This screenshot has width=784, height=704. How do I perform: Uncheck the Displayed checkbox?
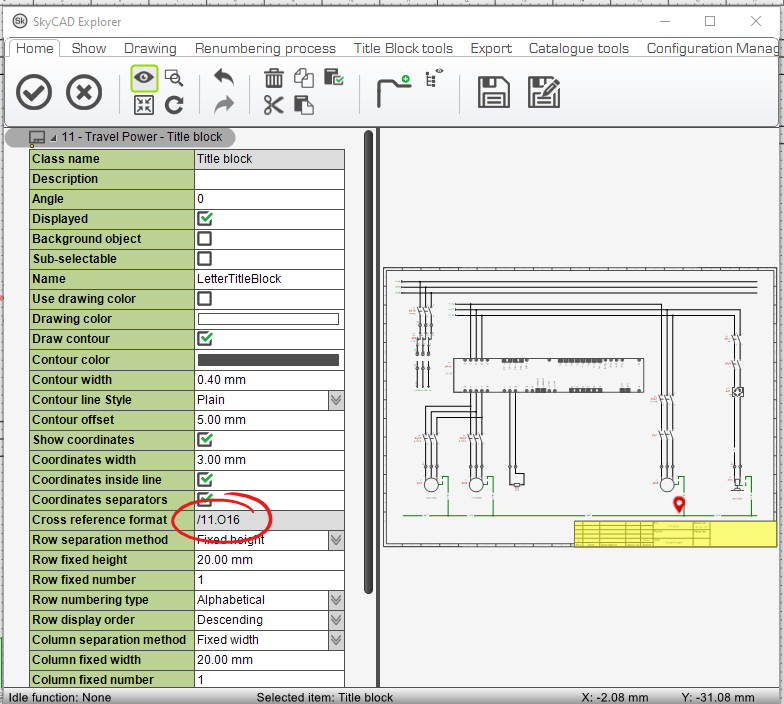(204, 219)
